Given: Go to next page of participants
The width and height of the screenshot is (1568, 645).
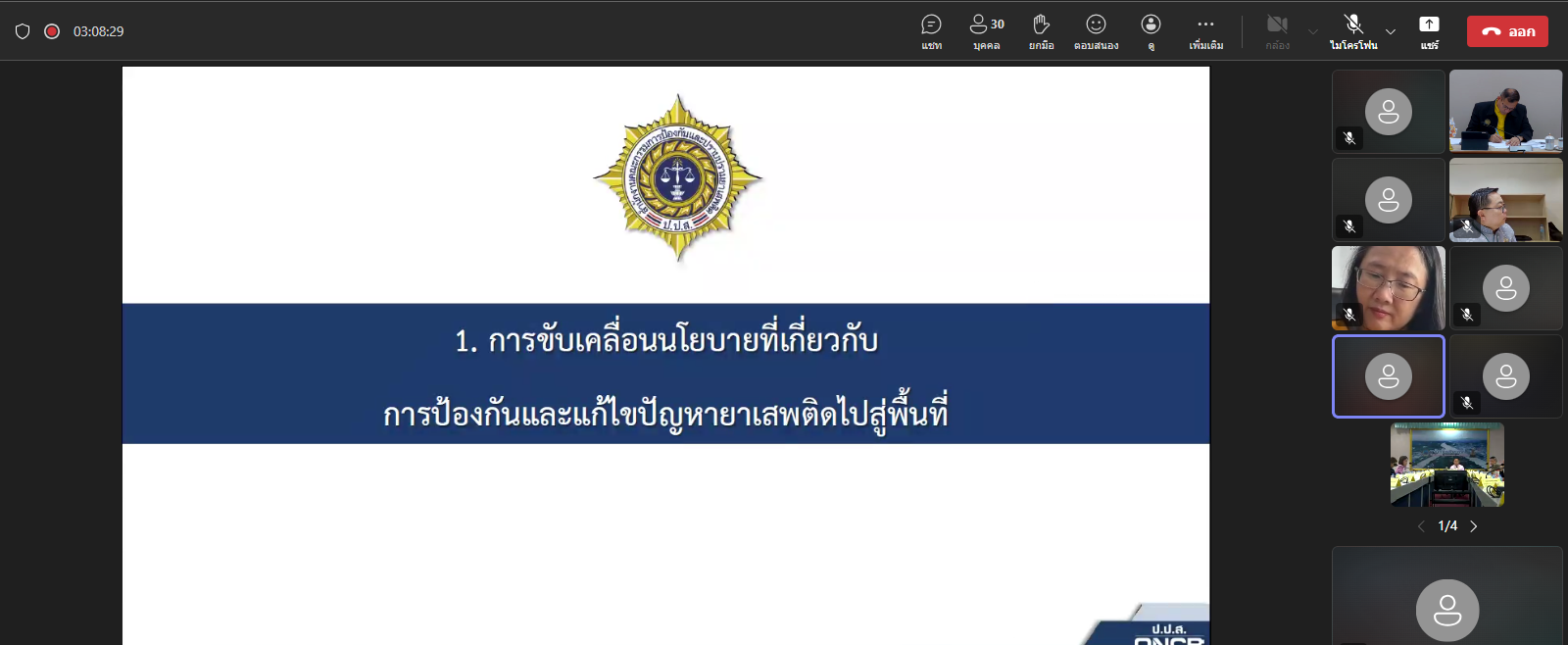Looking at the screenshot, I should [1473, 526].
